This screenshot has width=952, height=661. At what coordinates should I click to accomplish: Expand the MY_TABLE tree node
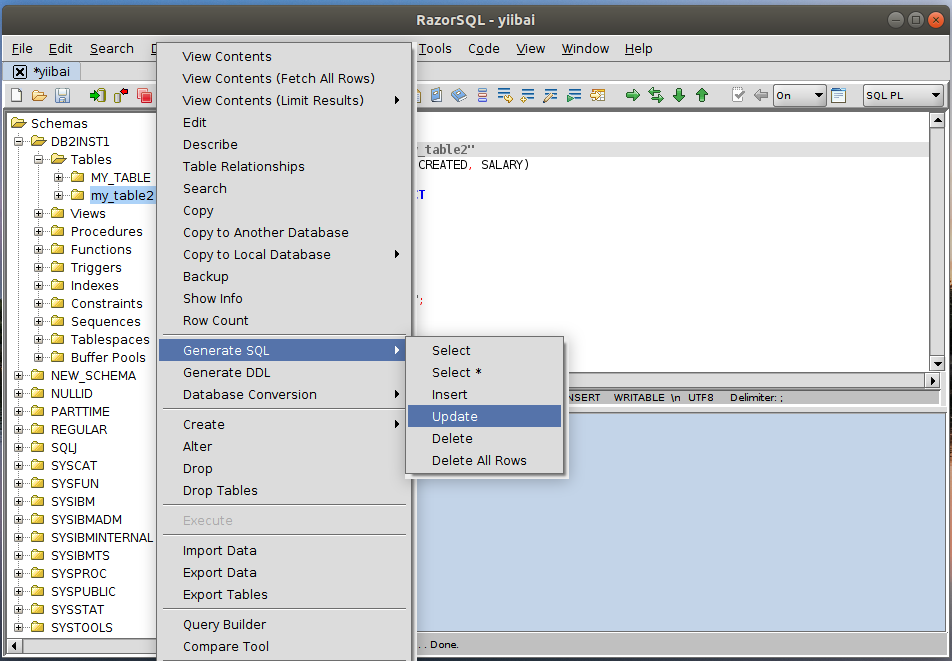[58, 177]
